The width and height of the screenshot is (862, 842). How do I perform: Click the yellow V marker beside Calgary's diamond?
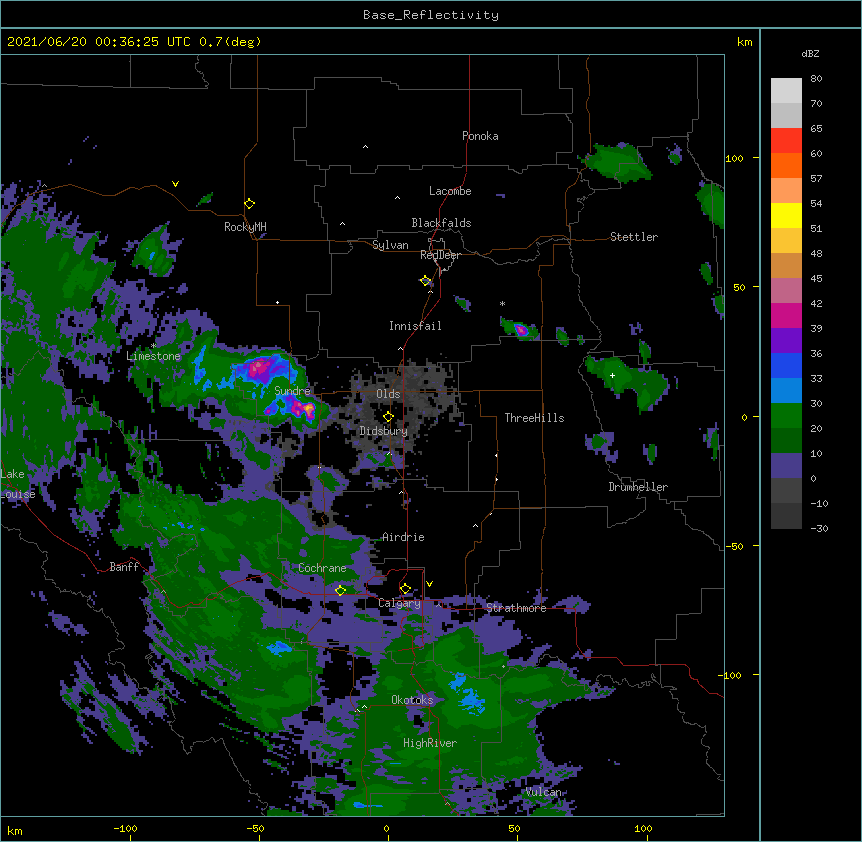[429, 584]
